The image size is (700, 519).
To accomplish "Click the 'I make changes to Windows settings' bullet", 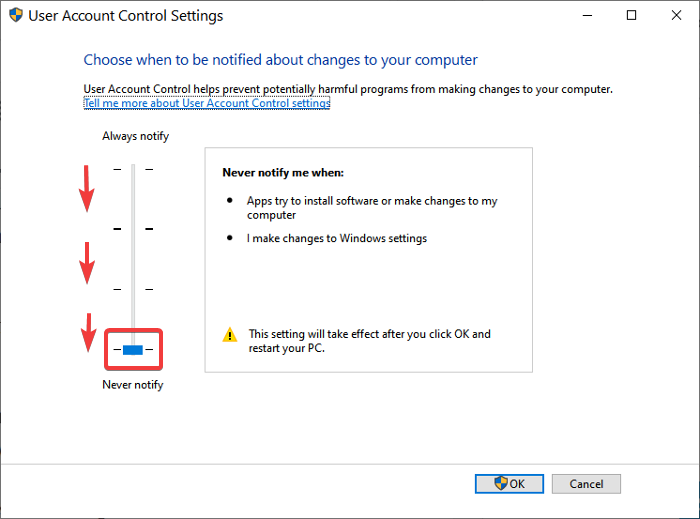I will click(x=337, y=238).
